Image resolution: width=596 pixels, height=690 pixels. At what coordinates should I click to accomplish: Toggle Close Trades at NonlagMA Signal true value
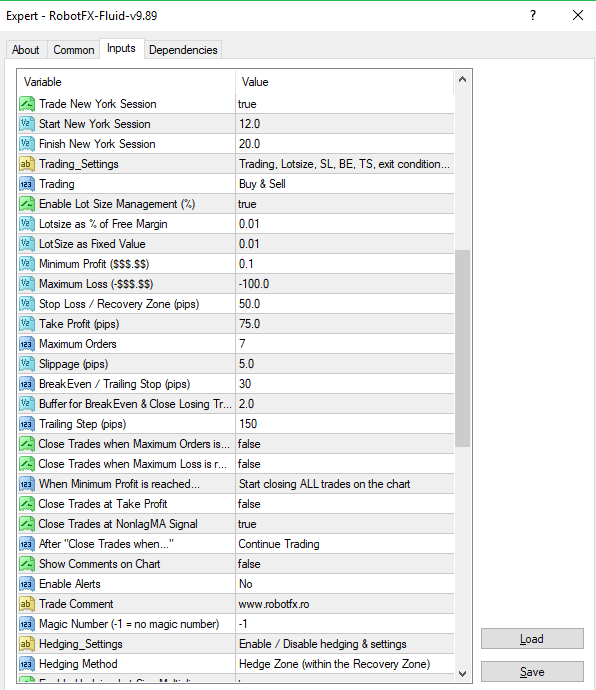click(x=345, y=525)
